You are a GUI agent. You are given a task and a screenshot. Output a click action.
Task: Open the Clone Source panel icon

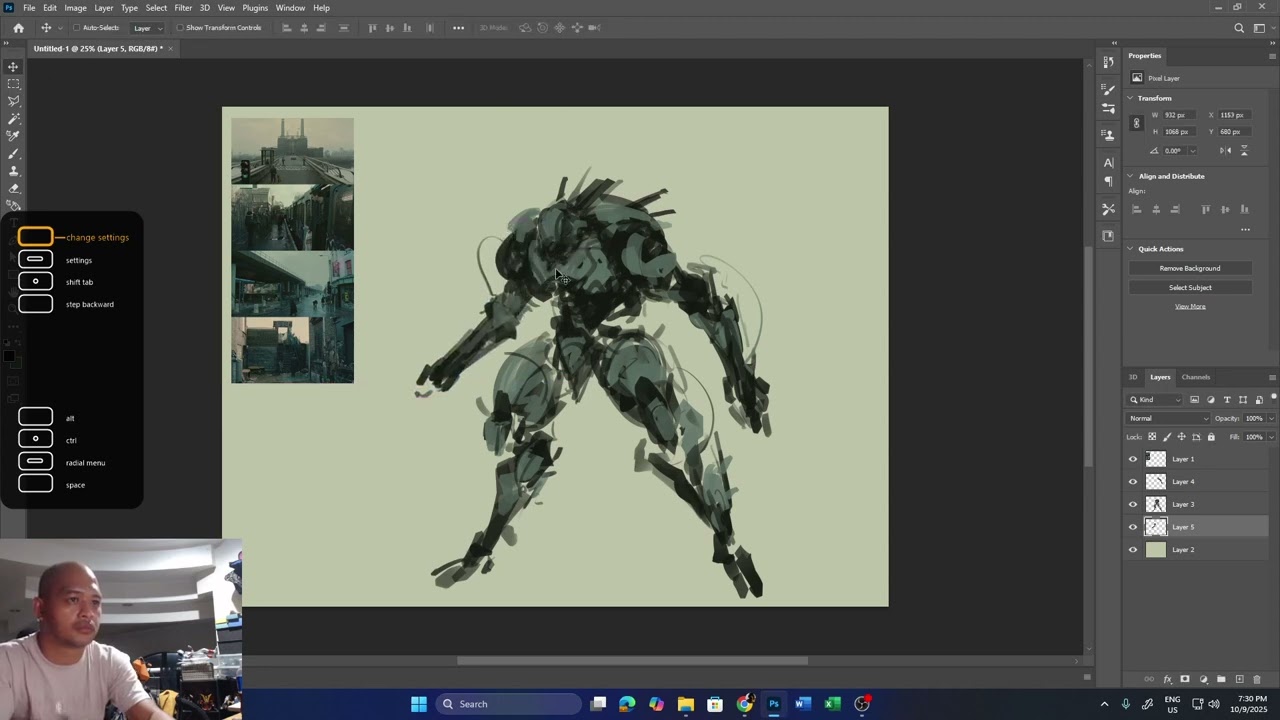click(1108, 134)
